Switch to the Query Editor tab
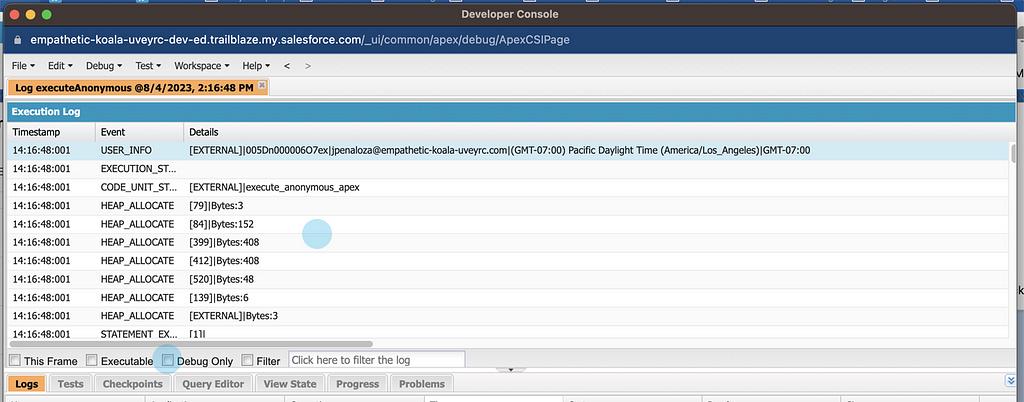The image size is (1024, 402). (214, 384)
